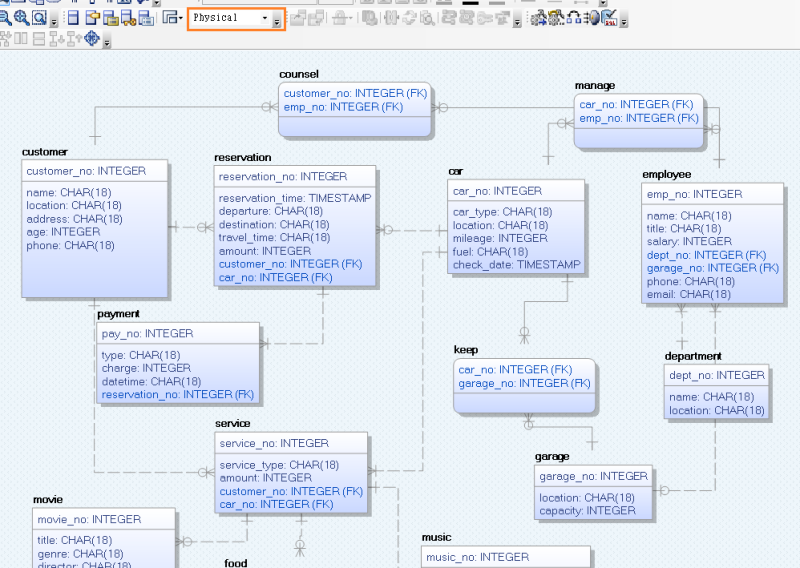Click the sphere icon beside SQL icon

pyautogui.click(x=594, y=18)
